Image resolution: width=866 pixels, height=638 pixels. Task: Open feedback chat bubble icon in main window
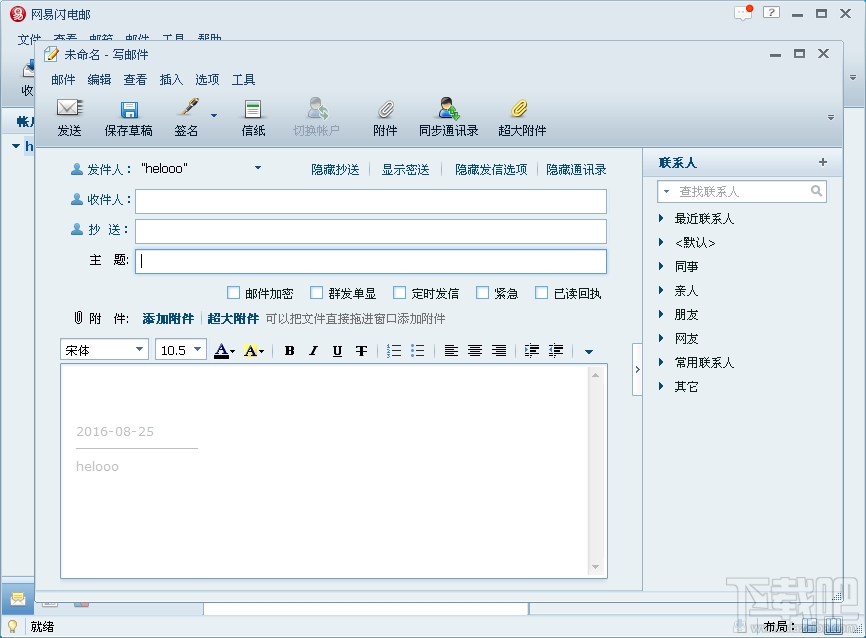pos(743,13)
